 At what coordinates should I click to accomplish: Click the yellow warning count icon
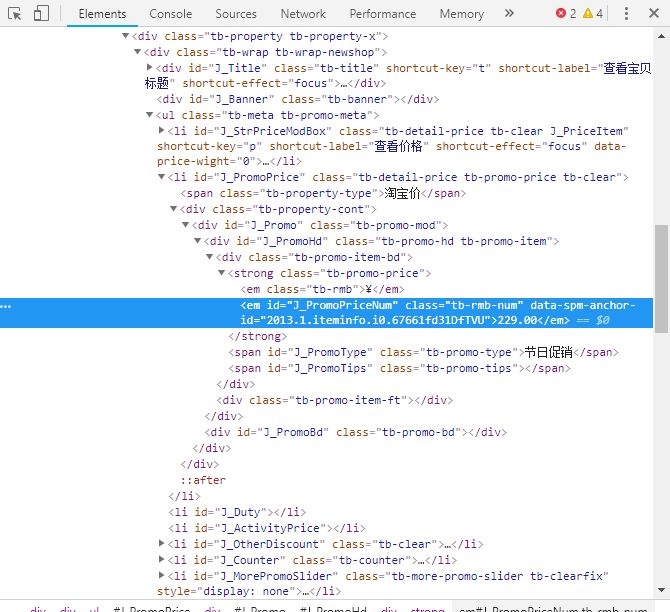point(588,14)
